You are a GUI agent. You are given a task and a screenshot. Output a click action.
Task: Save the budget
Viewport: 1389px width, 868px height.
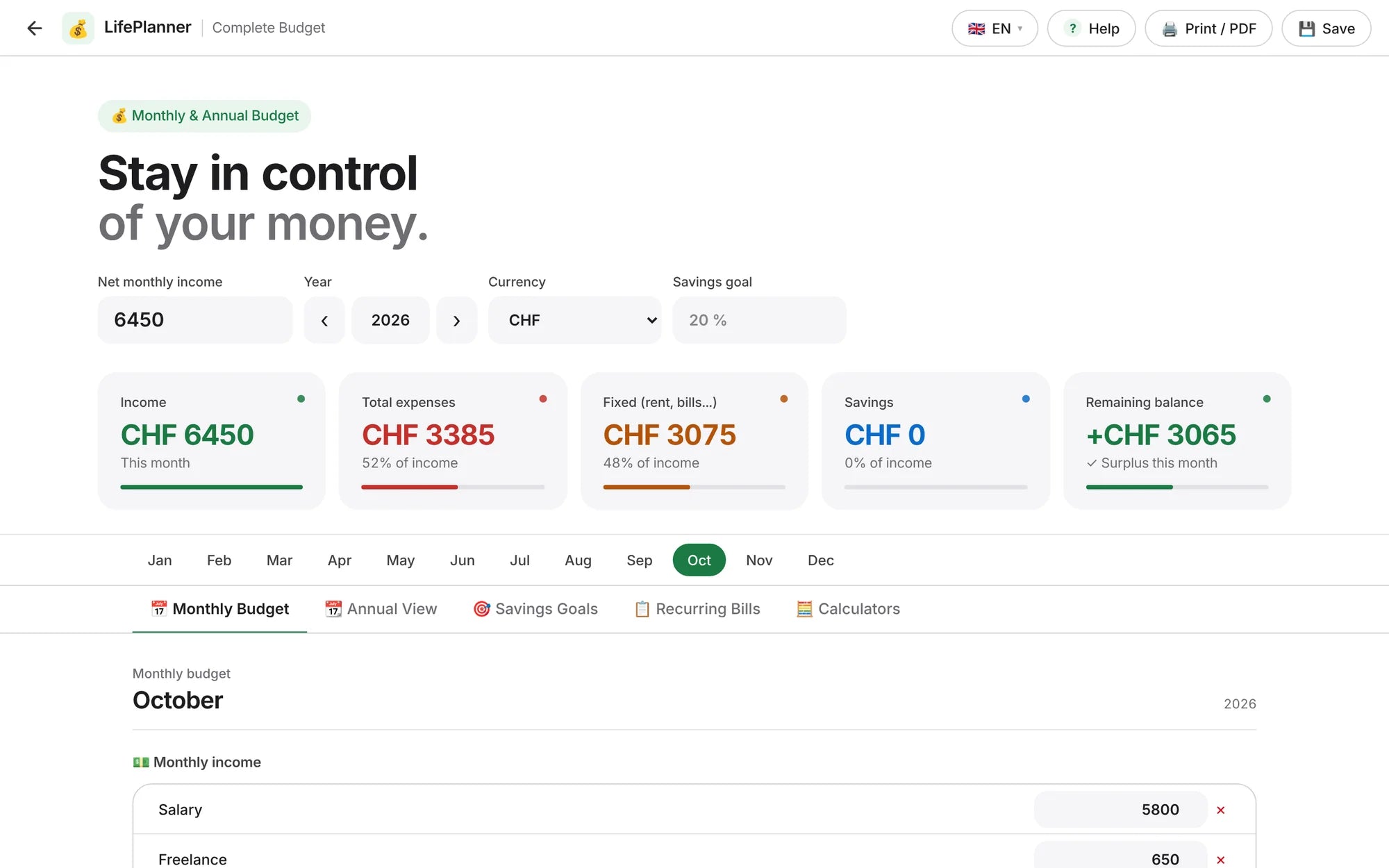1326,28
